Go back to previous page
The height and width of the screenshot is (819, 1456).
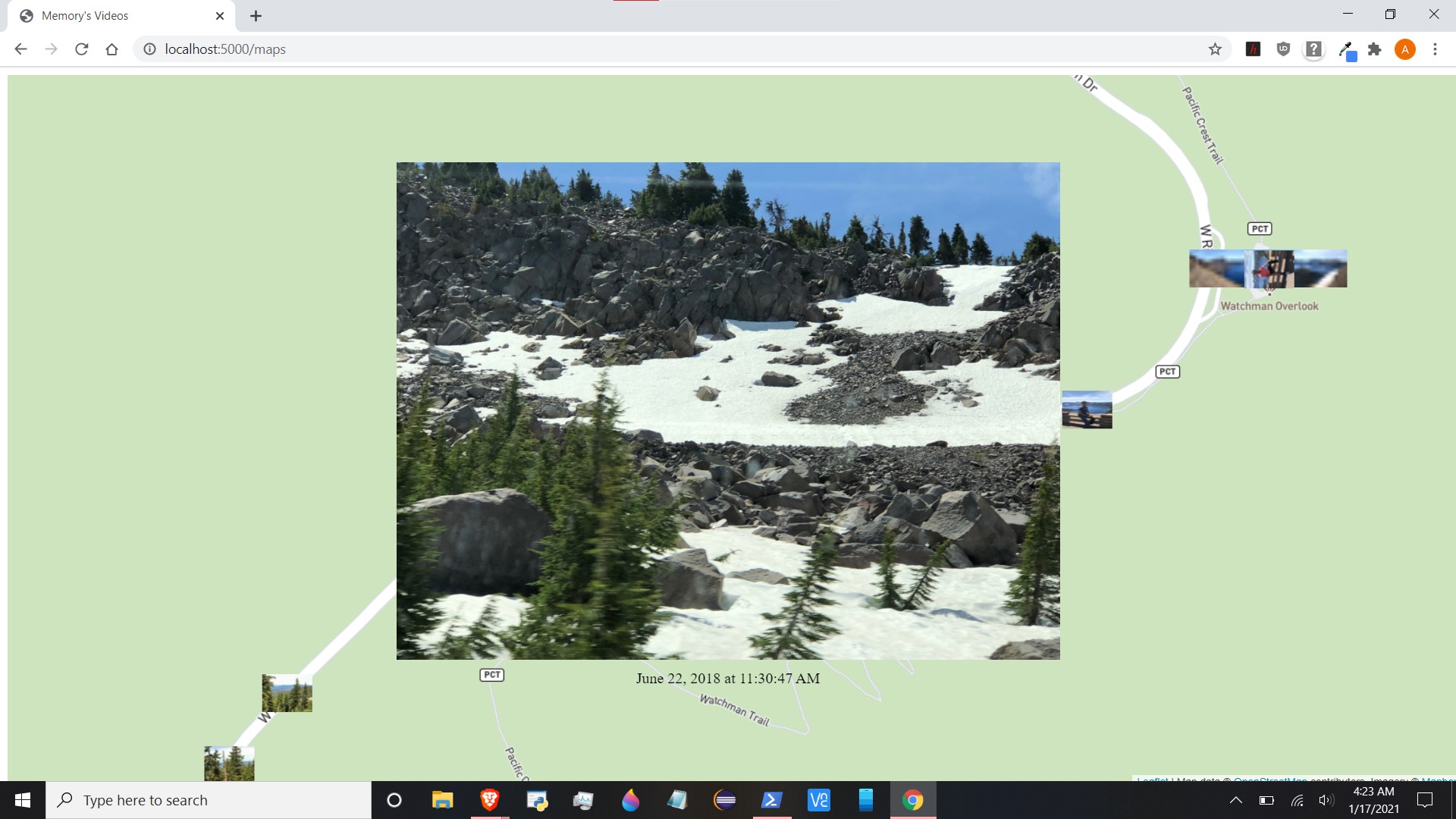20,49
